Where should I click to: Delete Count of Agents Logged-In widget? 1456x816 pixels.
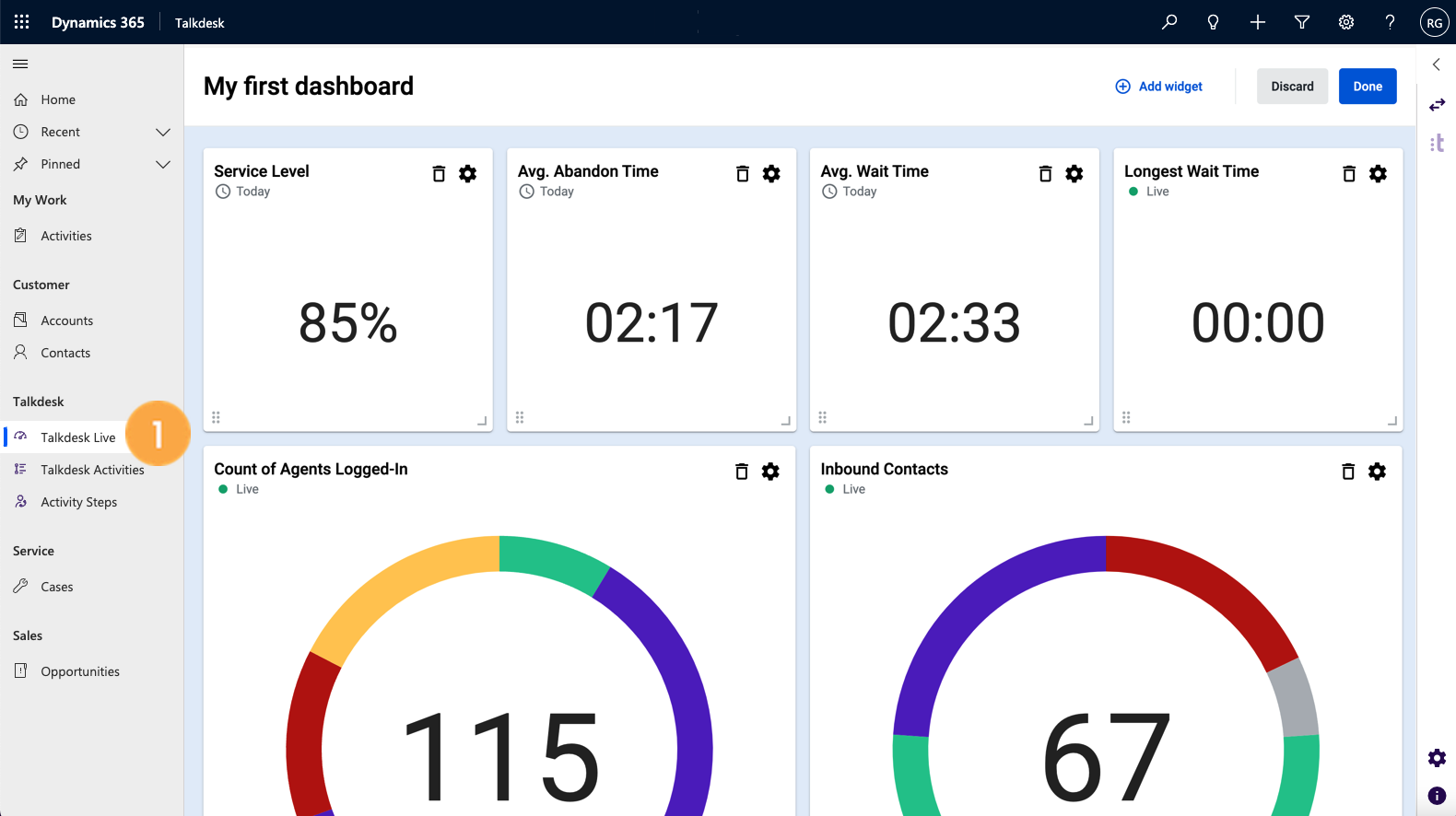pos(742,472)
